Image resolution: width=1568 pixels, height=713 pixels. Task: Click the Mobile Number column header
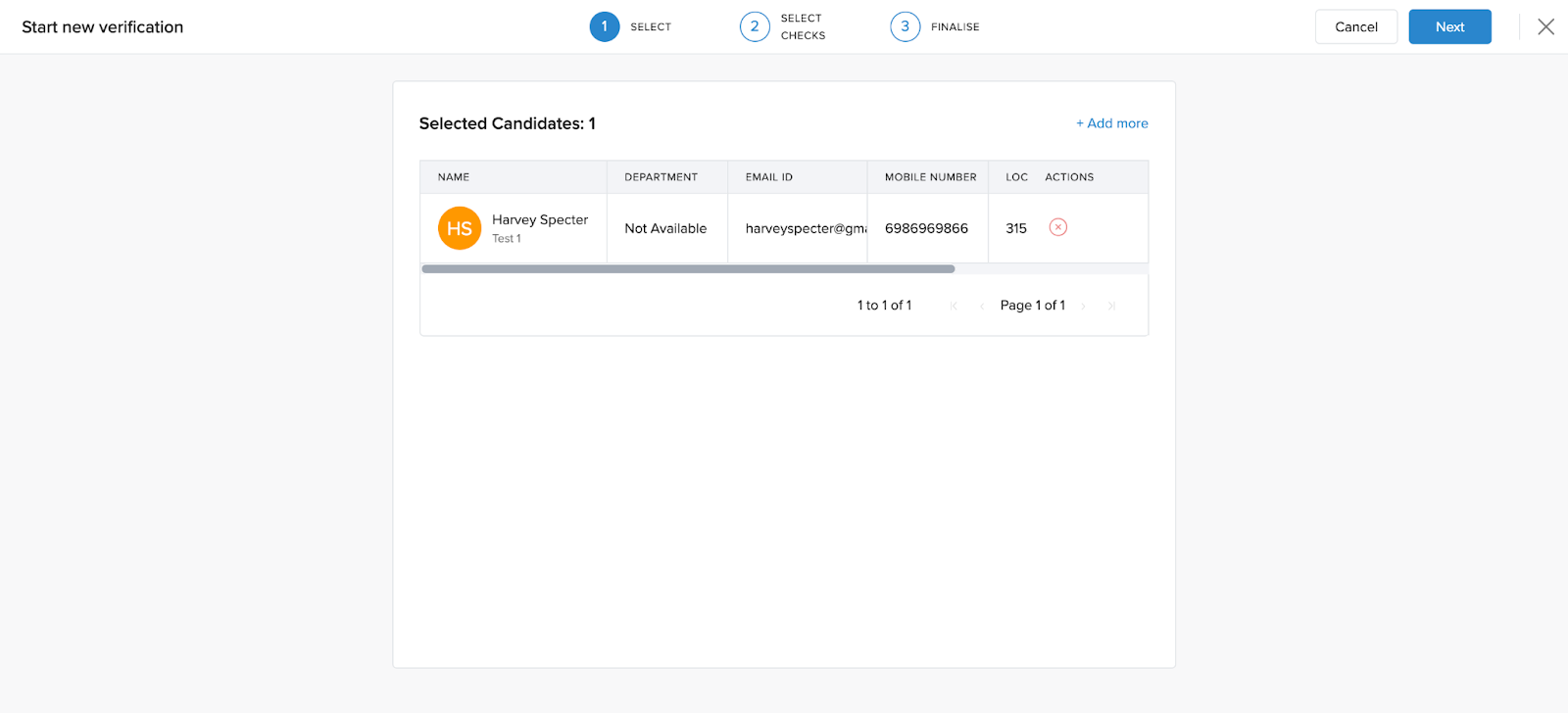[x=930, y=177]
